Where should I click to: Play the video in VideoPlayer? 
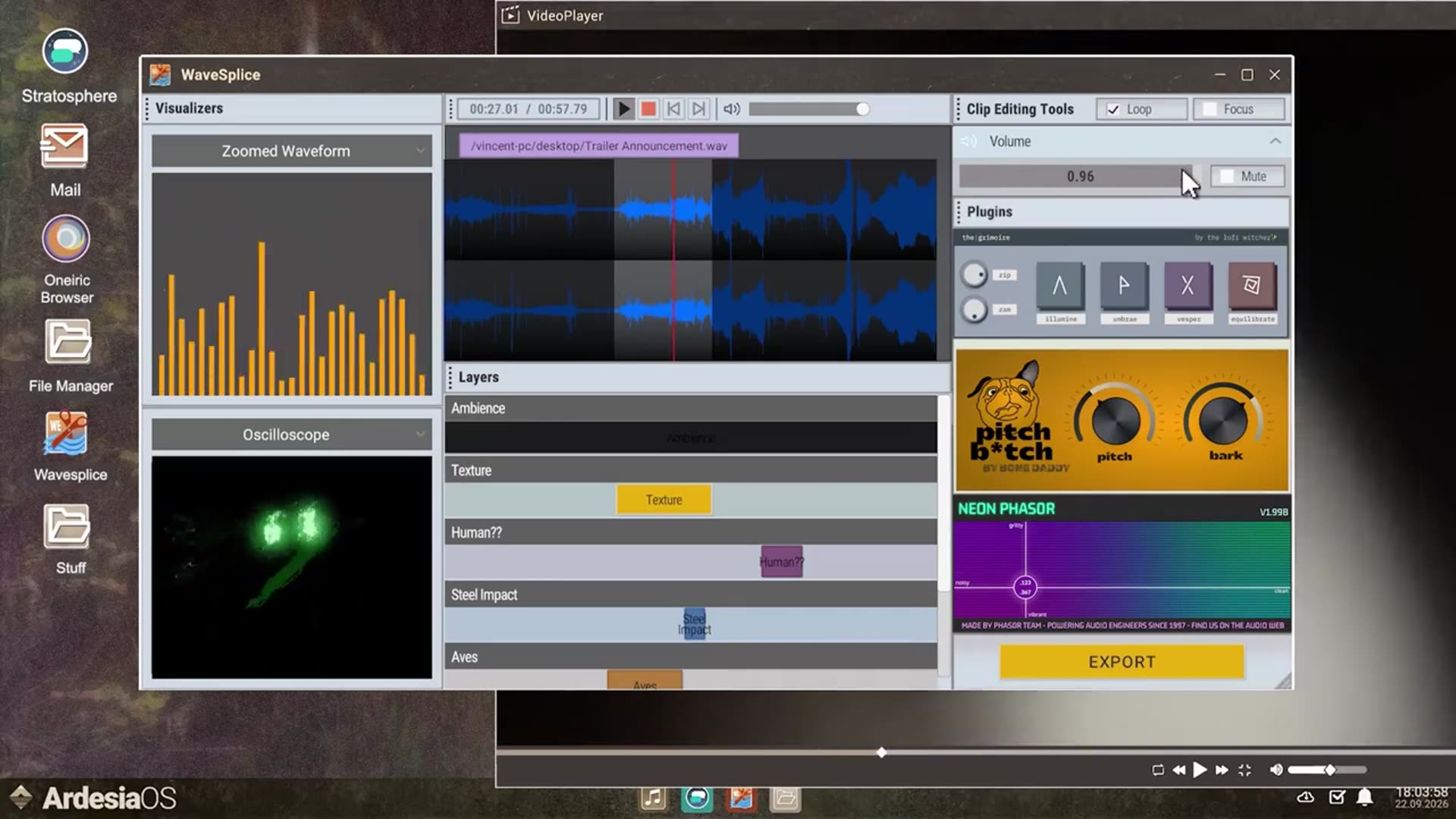coord(1200,770)
